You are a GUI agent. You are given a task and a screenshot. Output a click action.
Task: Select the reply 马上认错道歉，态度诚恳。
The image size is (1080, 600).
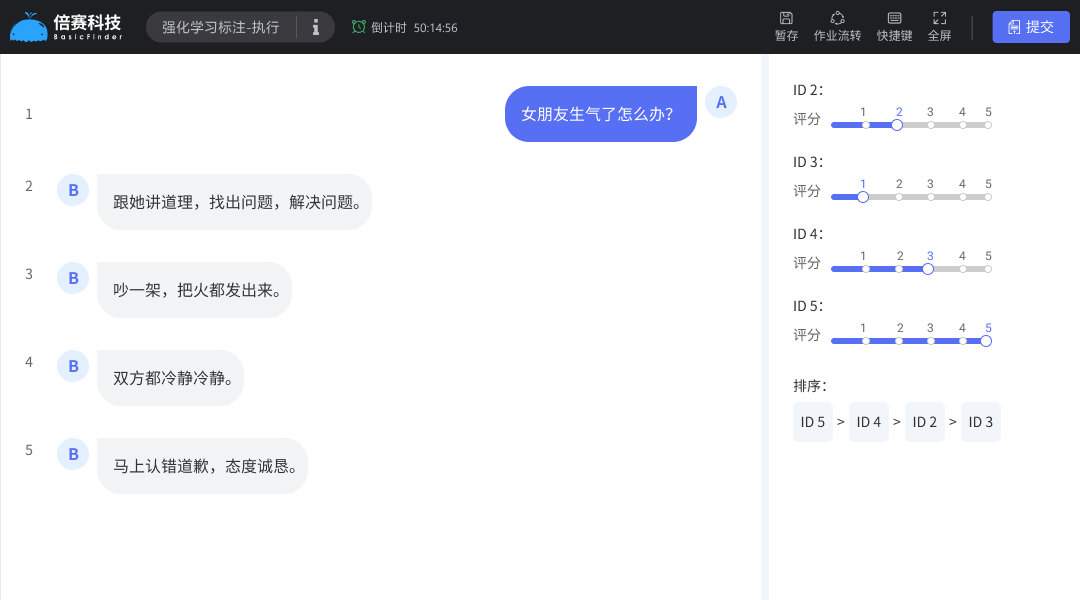click(x=202, y=466)
